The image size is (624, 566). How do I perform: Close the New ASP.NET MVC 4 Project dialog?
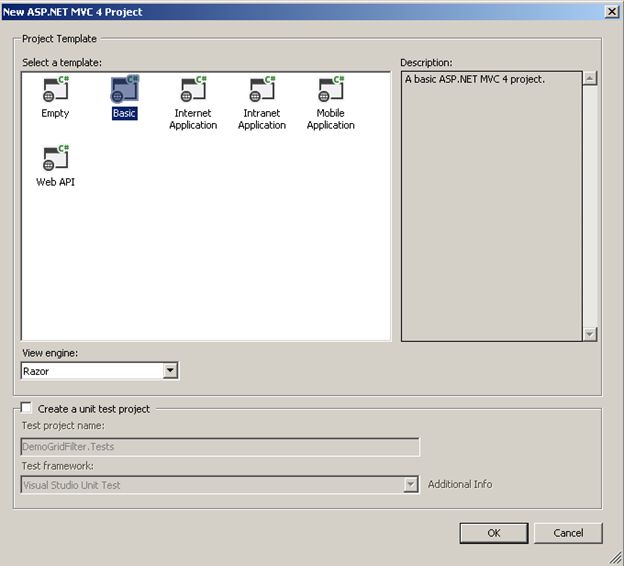pyautogui.click(x=612, y=12)
